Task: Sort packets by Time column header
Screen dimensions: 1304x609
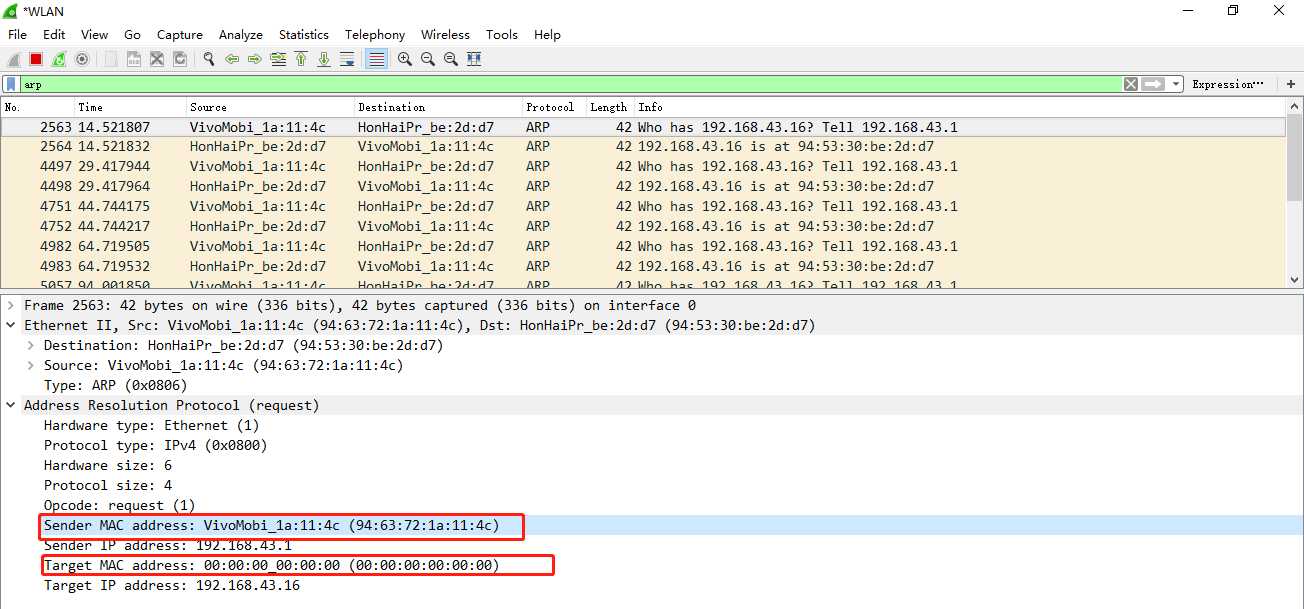Action: click(x=131, y=107)
